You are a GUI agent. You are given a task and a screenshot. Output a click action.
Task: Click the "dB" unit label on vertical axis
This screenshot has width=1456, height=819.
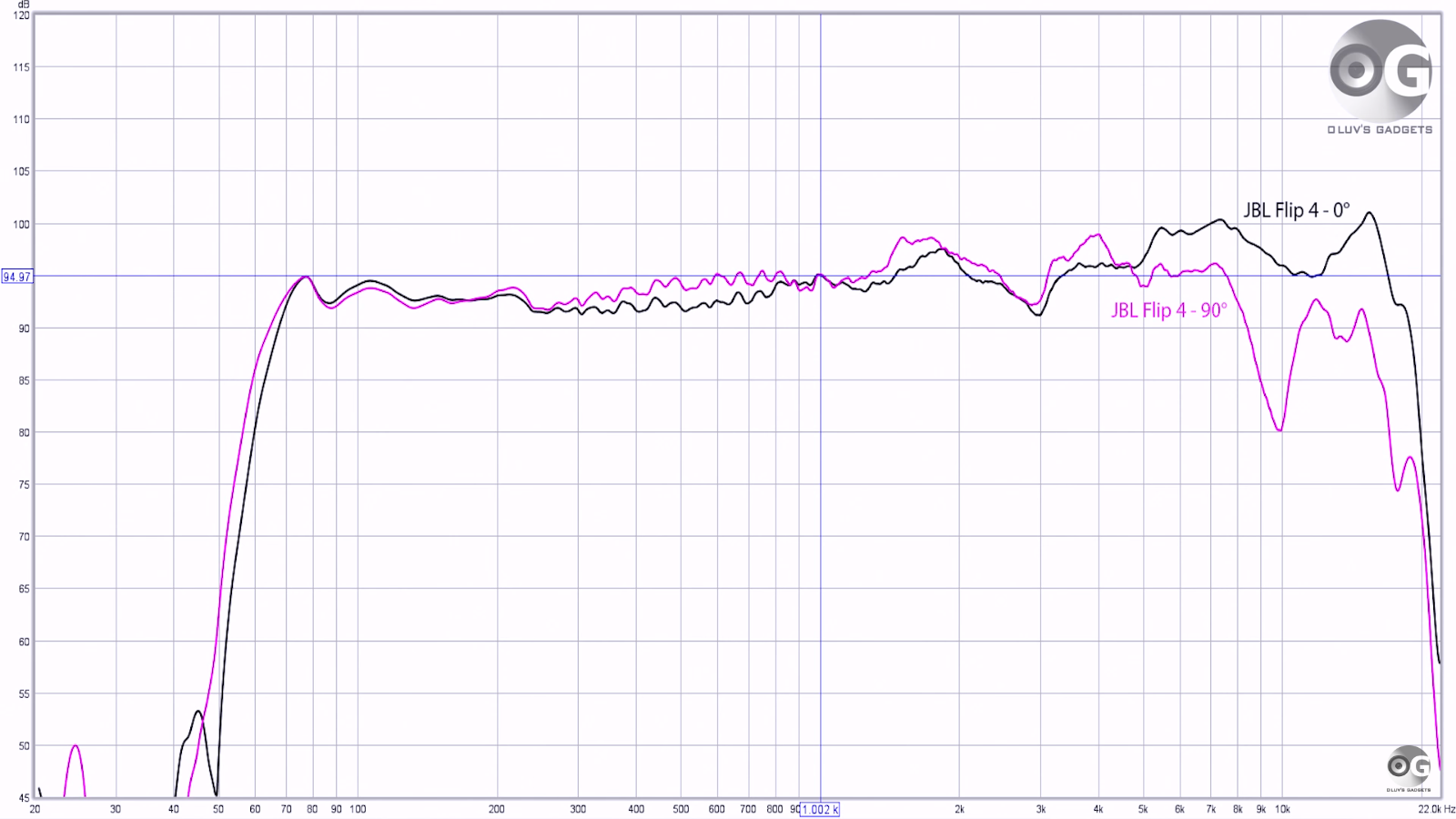[24, 5]
